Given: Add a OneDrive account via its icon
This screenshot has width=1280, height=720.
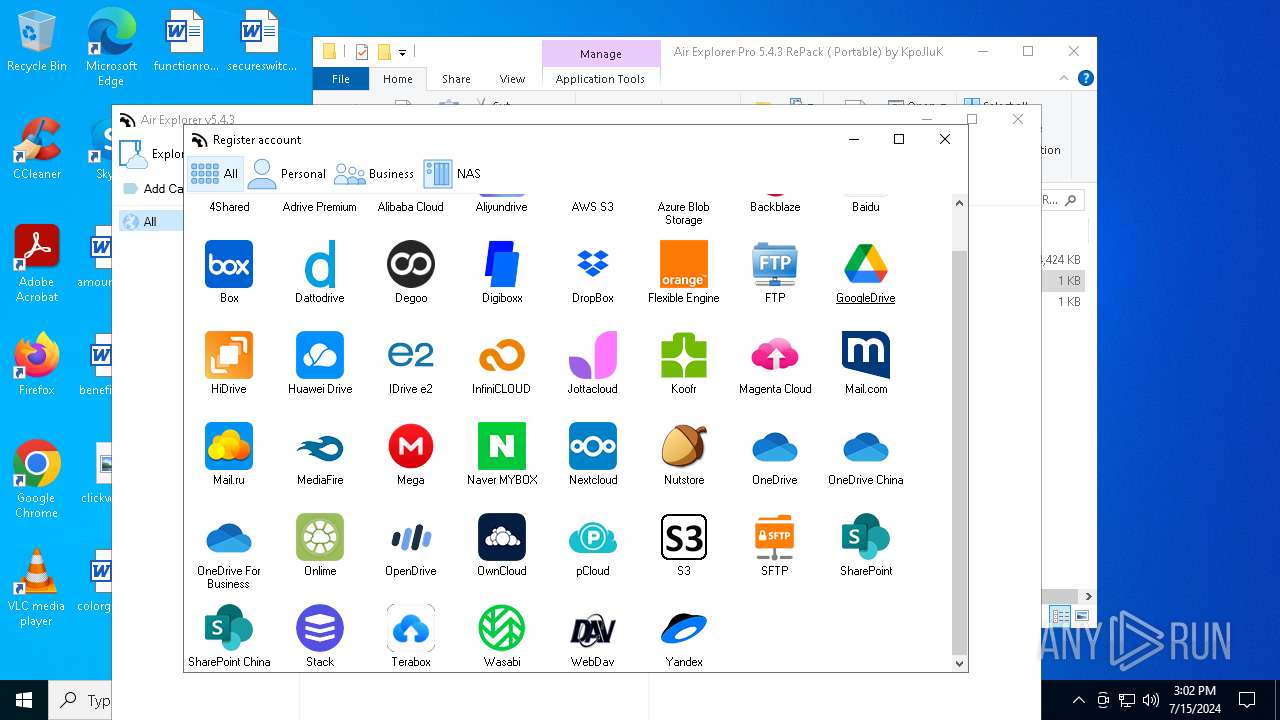Looking at the screenshot, I should coord(775,446).
